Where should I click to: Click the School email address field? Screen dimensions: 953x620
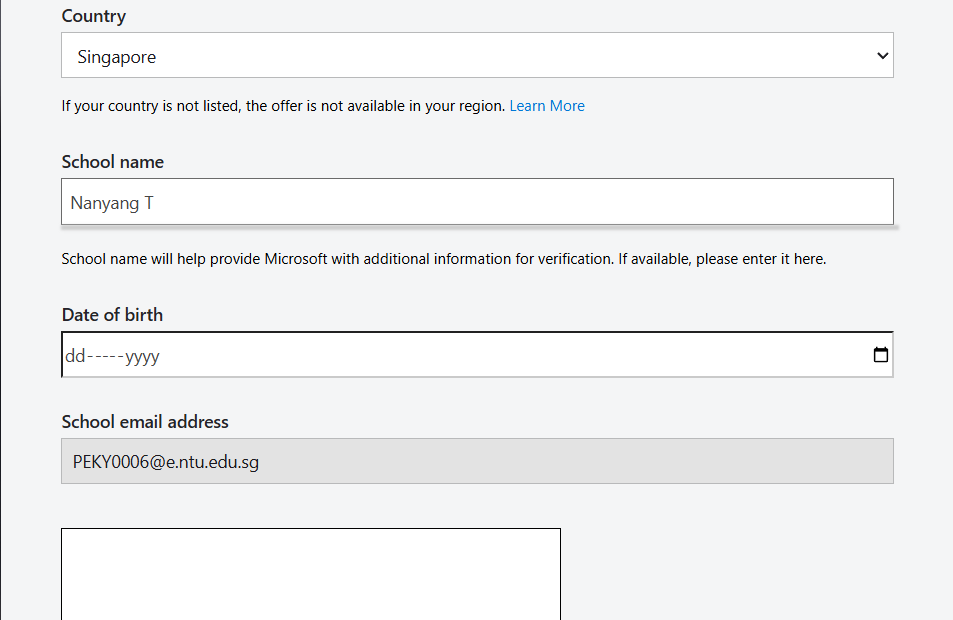coord(477,461)
